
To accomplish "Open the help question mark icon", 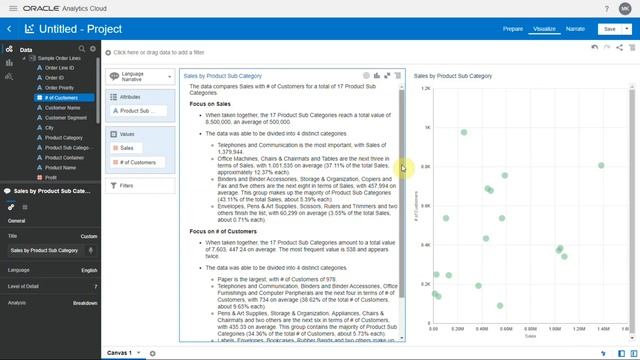I will click(607, 9).
